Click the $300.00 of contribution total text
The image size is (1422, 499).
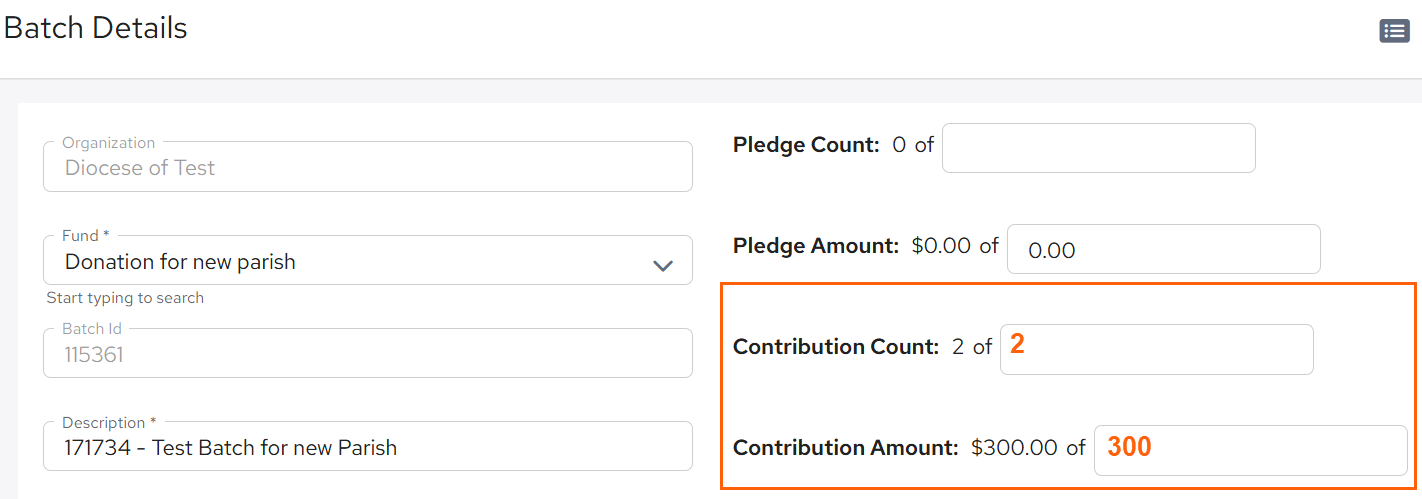1028,448
